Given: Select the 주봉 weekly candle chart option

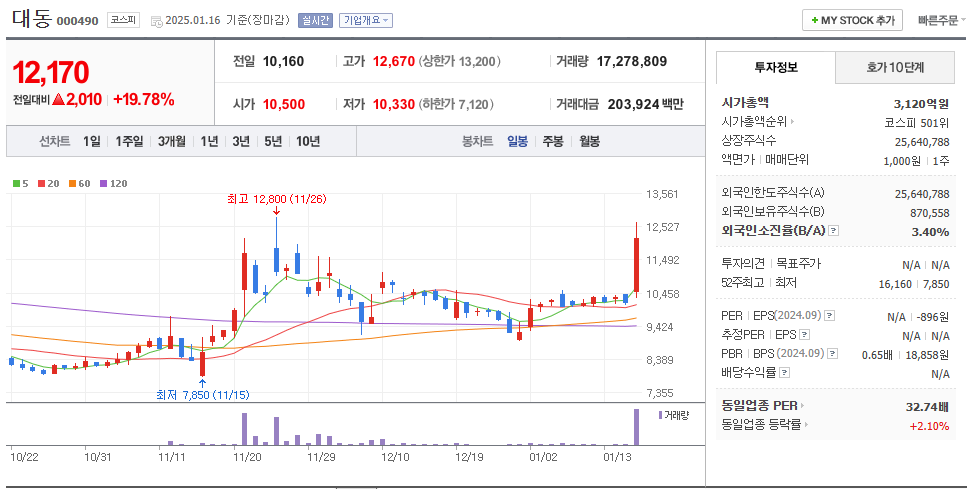Looking at the screenshot, I should (x=553, y=141).
